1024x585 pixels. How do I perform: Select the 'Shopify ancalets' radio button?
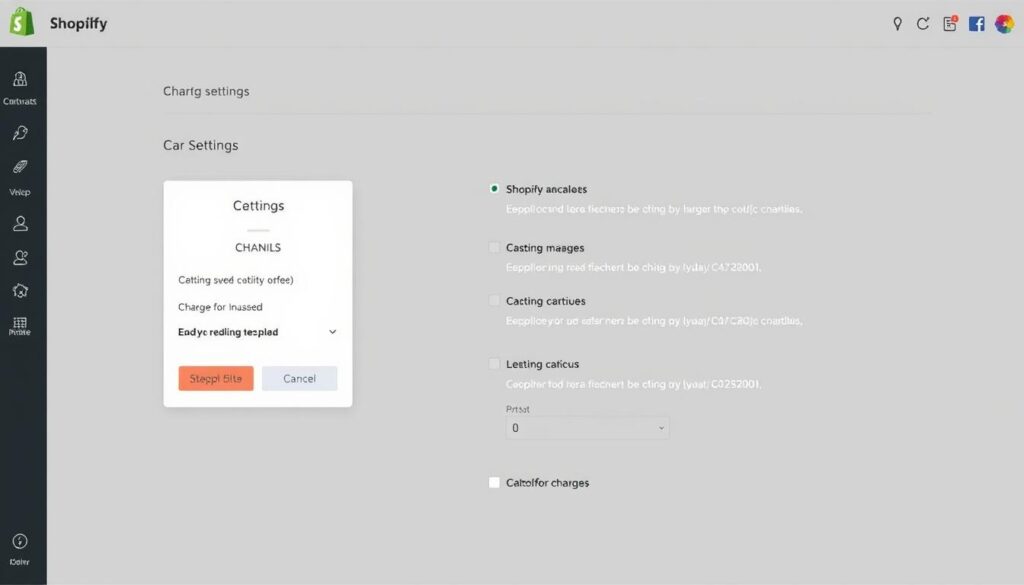(494, 188)
